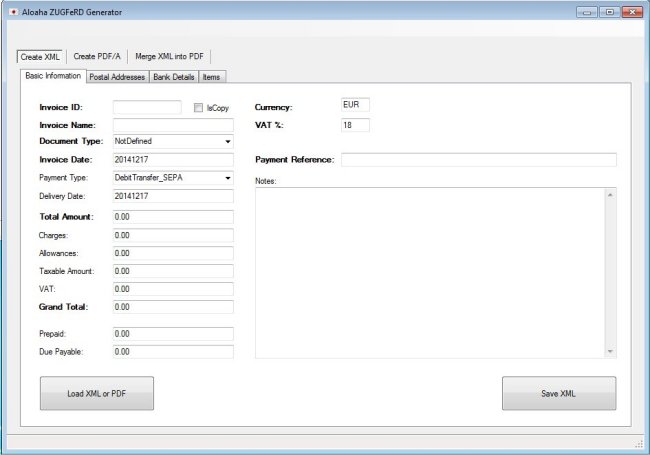The height and width of the screenshot is (455, 650).
Task: Click the Save XML button
Action: point(559,393)
